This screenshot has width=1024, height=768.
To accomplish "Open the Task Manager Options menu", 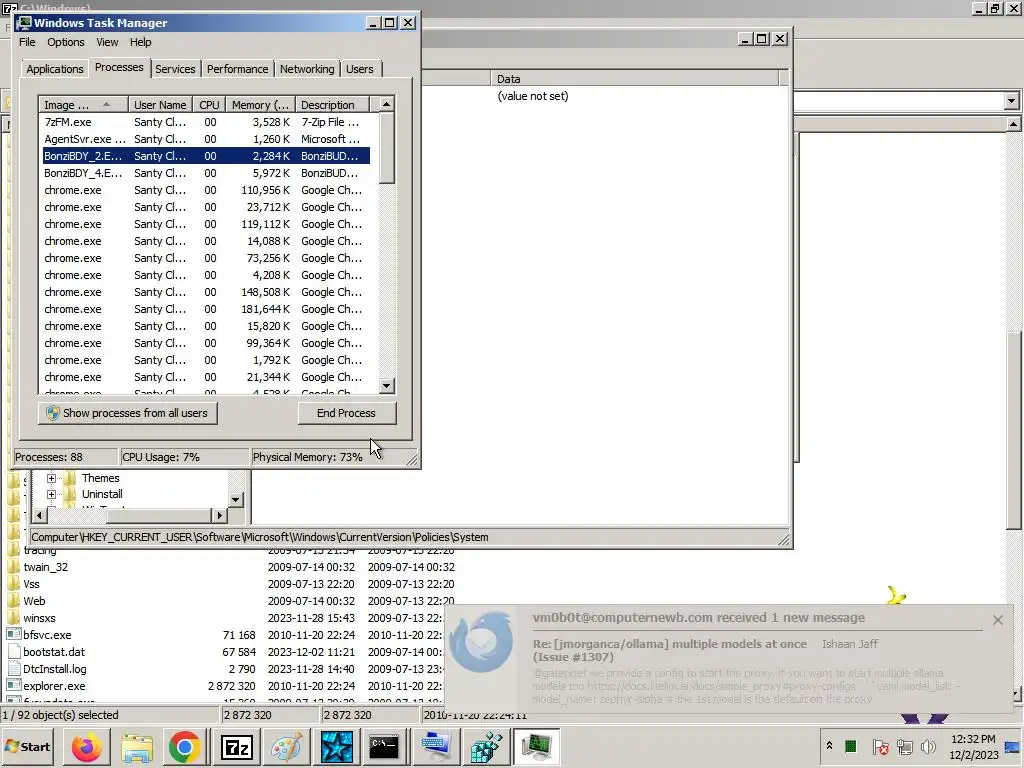I will tap(65, 42).
